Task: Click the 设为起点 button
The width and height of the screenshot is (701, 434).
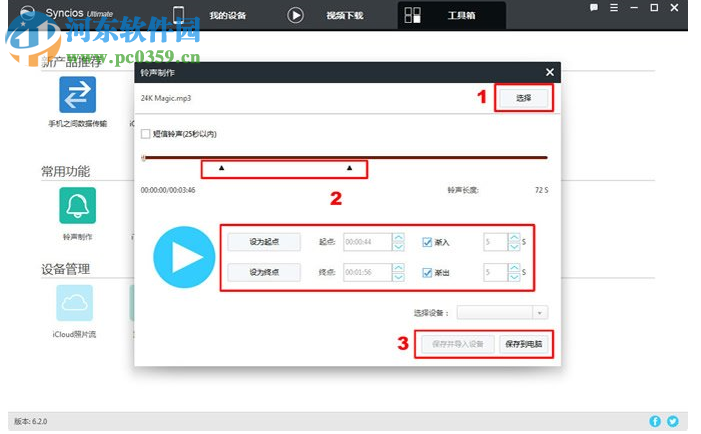Action: (x=264, y=242)
